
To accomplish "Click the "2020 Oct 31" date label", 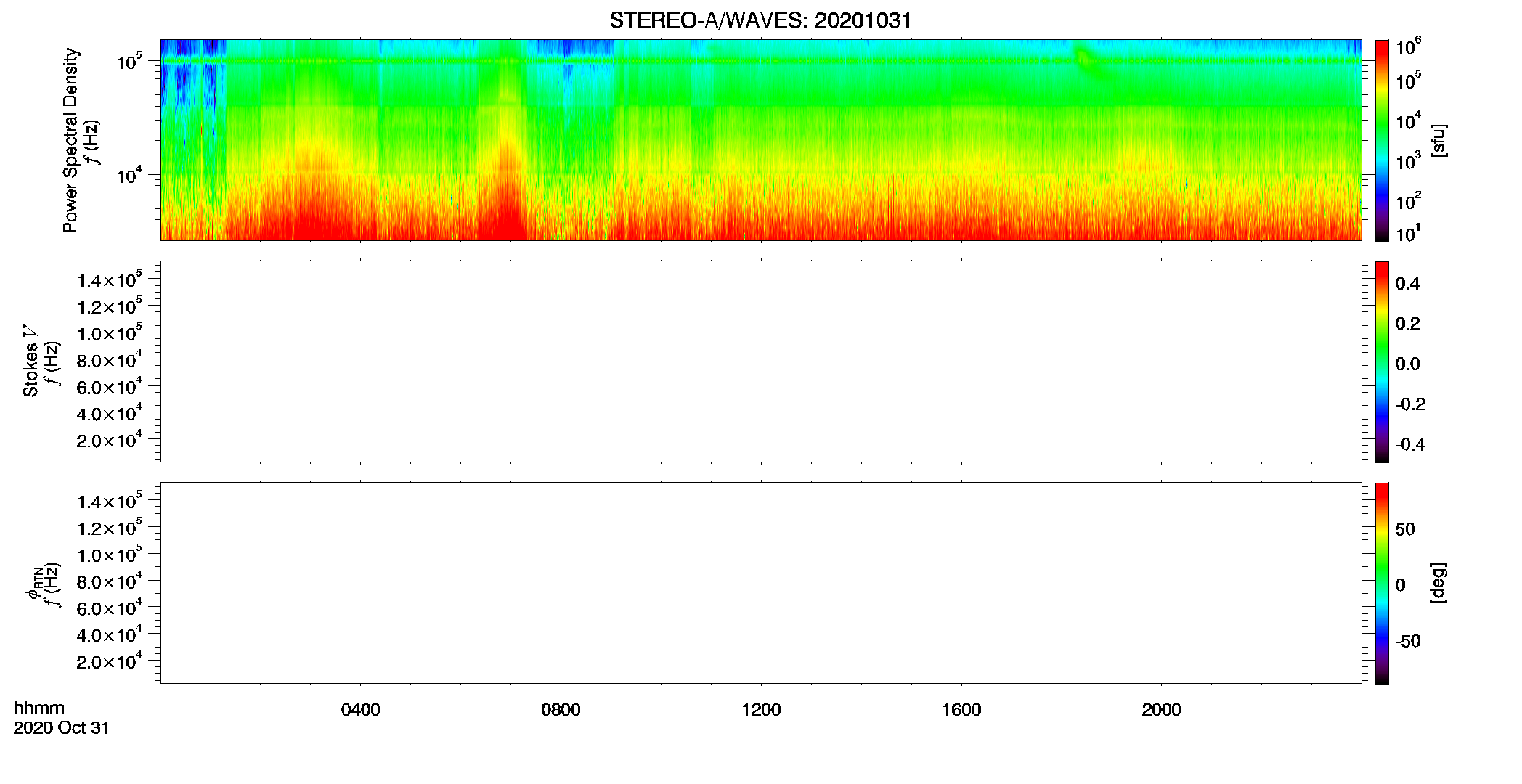I will click(62, 728).
